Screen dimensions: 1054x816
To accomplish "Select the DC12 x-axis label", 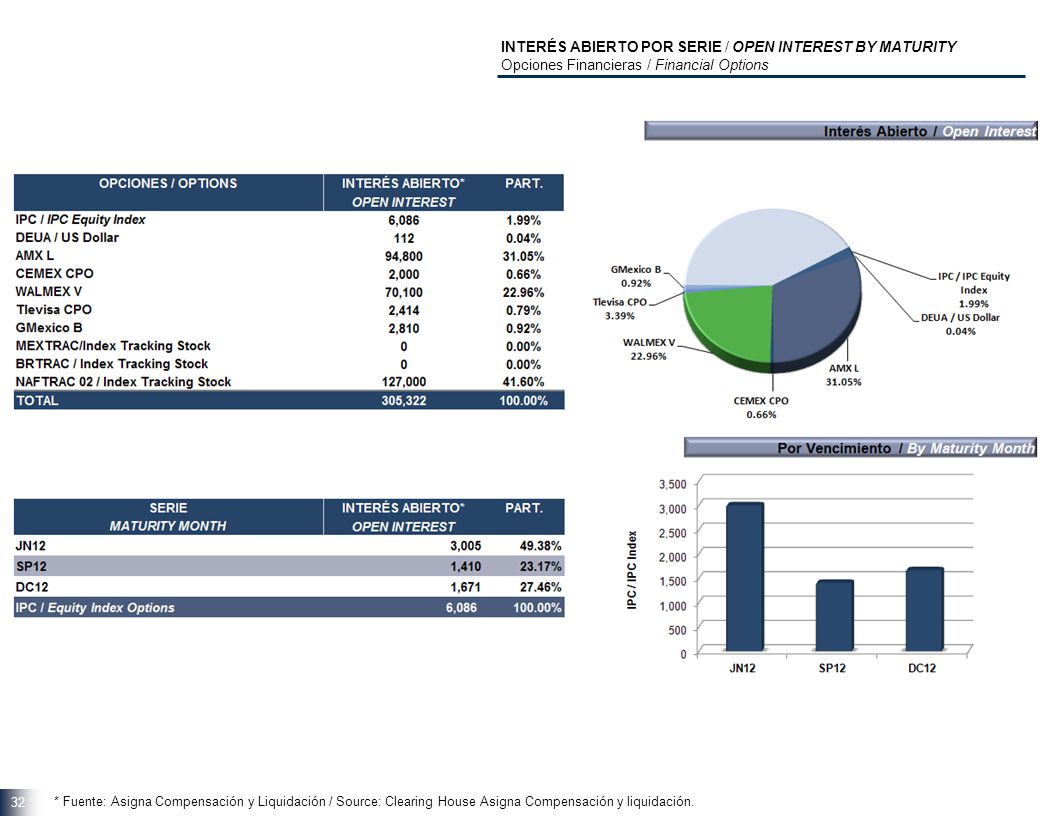I will [922, 668].
